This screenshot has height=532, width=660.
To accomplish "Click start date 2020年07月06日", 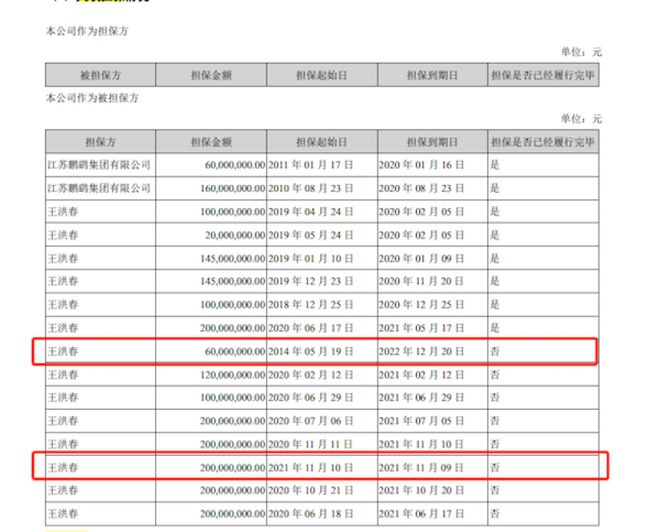I will tap(311, 420).
